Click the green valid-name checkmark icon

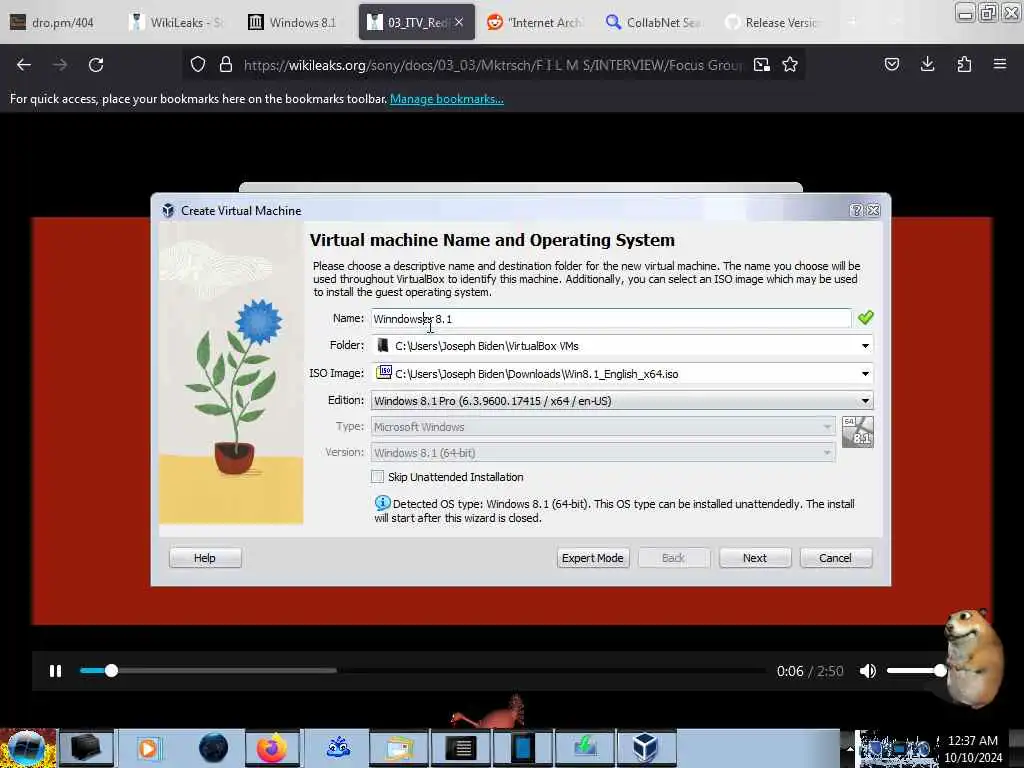click(865, 318)
